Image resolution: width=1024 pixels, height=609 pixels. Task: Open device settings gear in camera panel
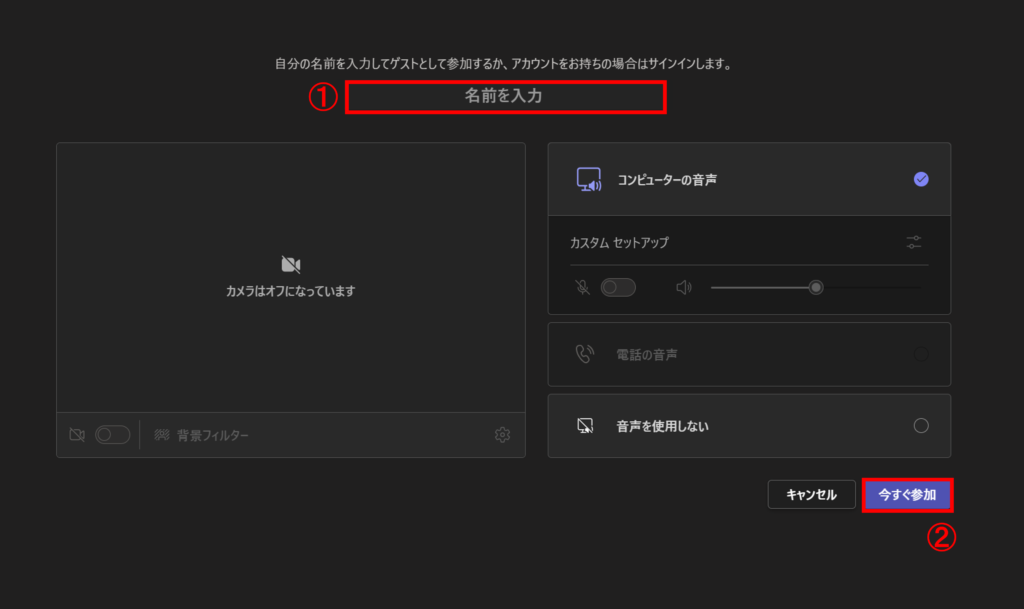(x=502, y=435)
